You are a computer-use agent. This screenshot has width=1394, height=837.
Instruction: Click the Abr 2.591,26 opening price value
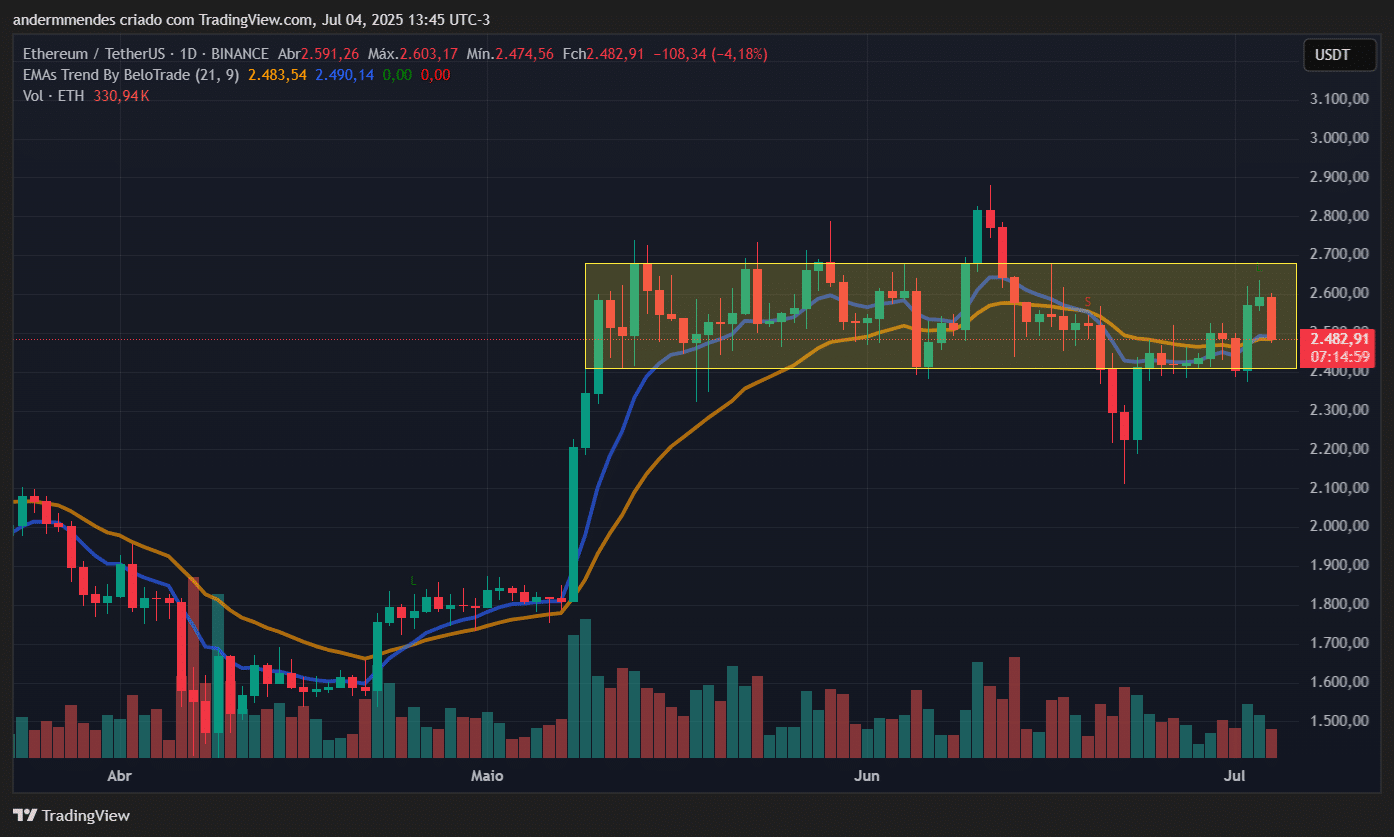point(332,54)
